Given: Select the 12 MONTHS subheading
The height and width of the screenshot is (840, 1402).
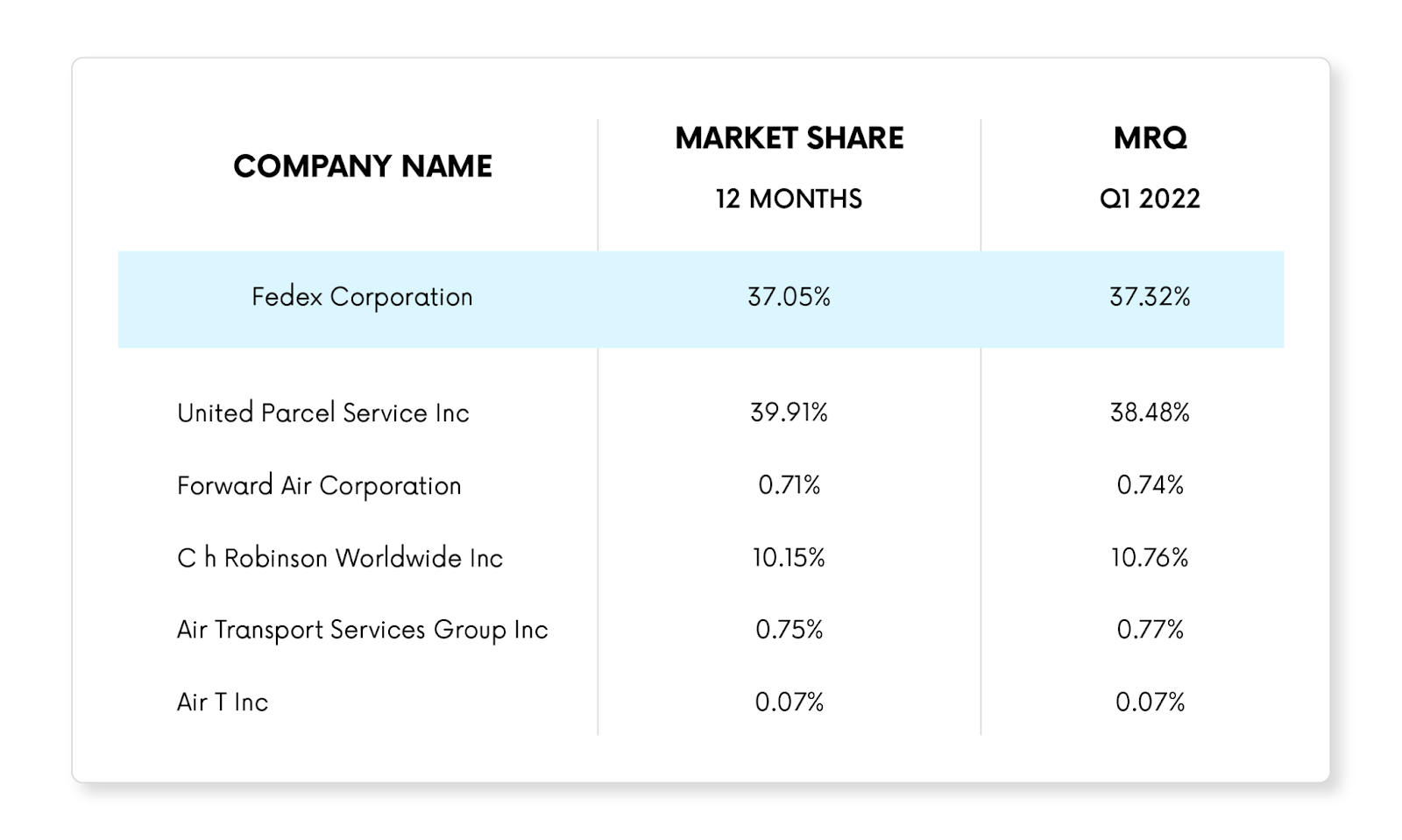Looking at the screenshot, I should coord(789,198).
